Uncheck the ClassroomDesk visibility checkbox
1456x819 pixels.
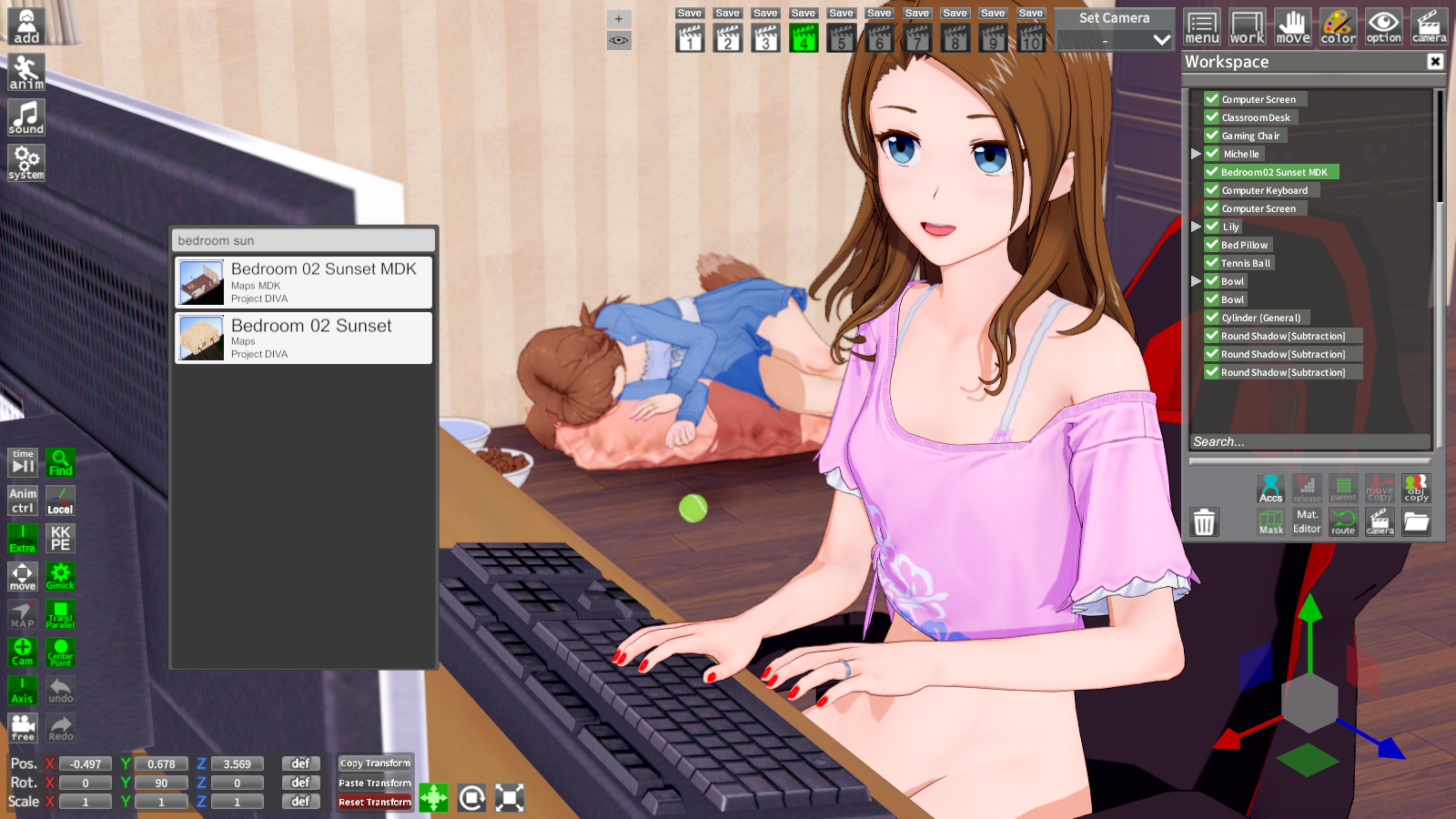[x=1212, y=116]
